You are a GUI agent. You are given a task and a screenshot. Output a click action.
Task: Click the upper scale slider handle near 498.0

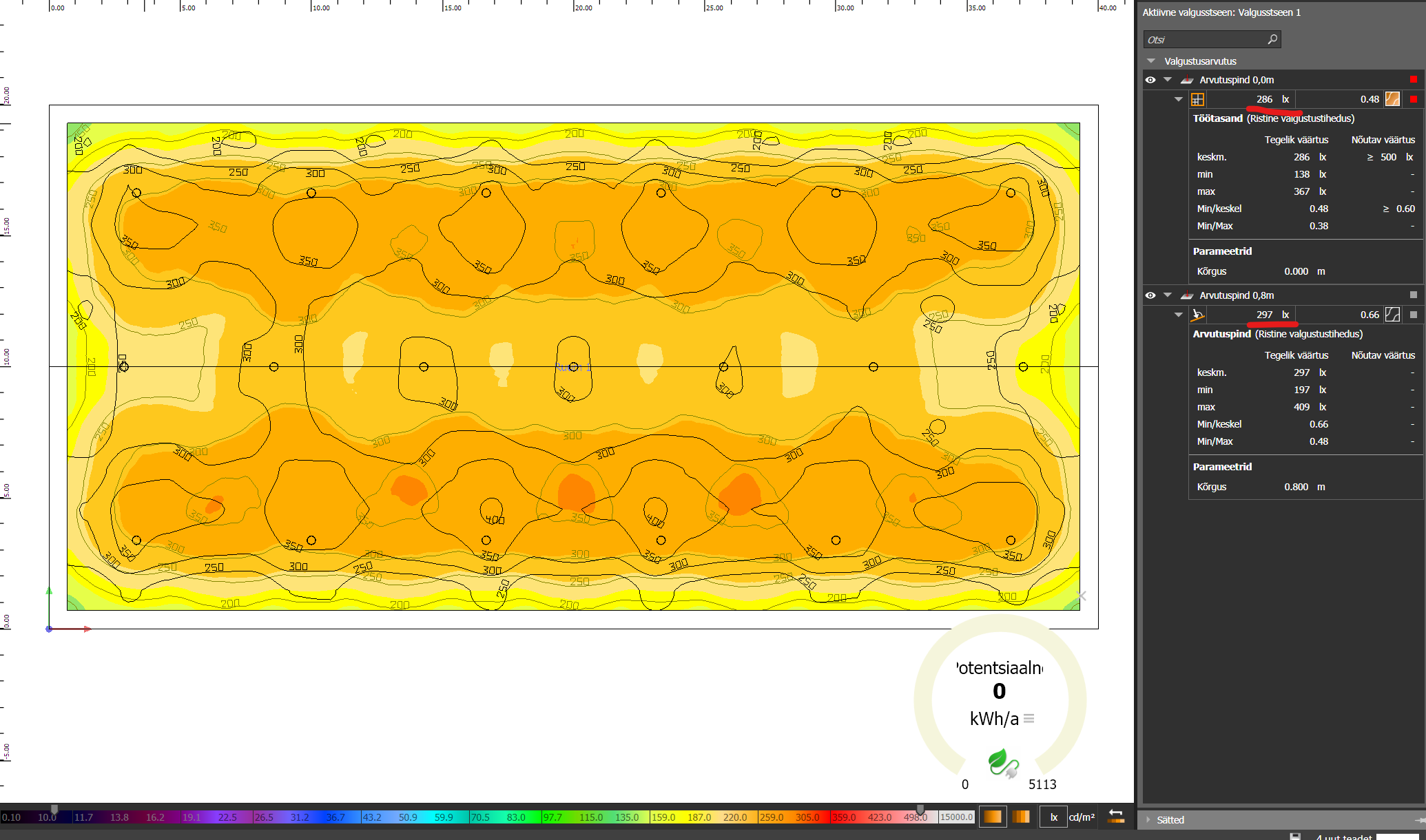tap(920, 810)
